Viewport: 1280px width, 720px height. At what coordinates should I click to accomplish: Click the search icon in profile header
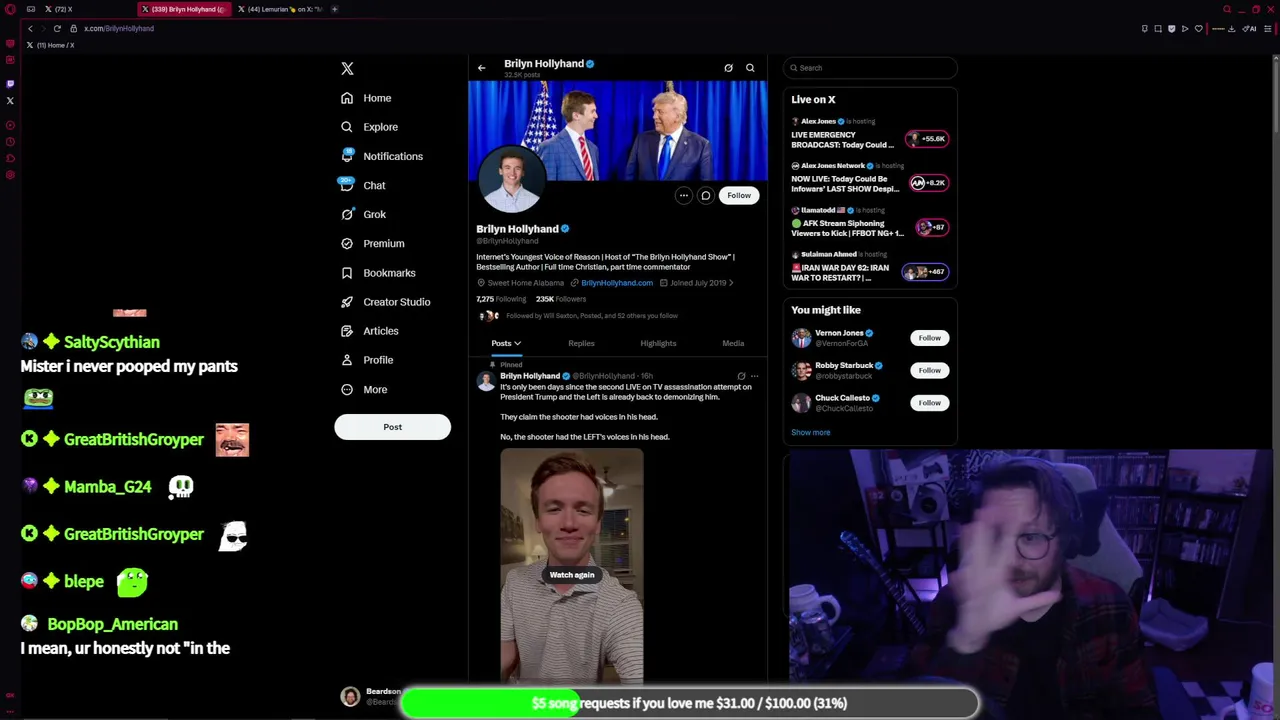tap(750, 68)
